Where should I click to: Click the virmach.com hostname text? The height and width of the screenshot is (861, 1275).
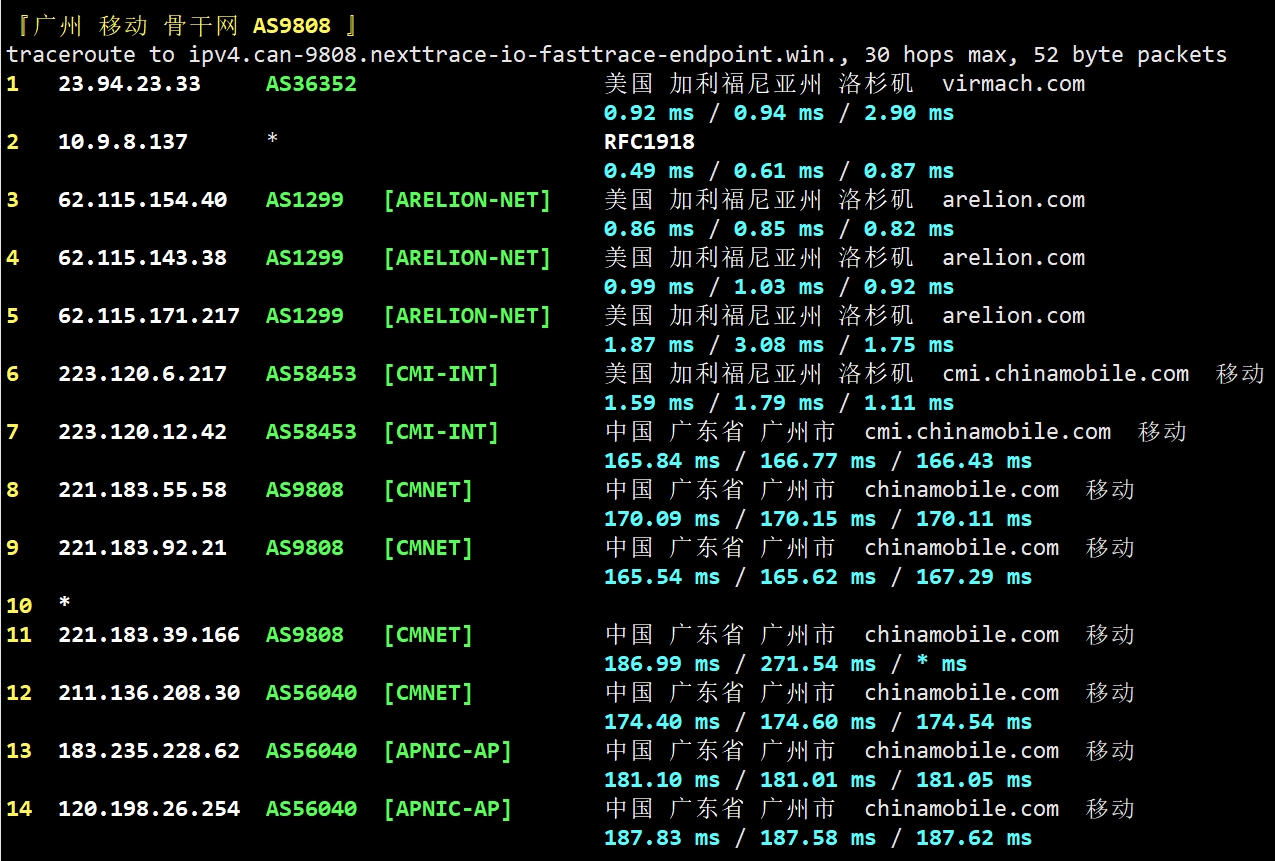[x=1013, y=84]
